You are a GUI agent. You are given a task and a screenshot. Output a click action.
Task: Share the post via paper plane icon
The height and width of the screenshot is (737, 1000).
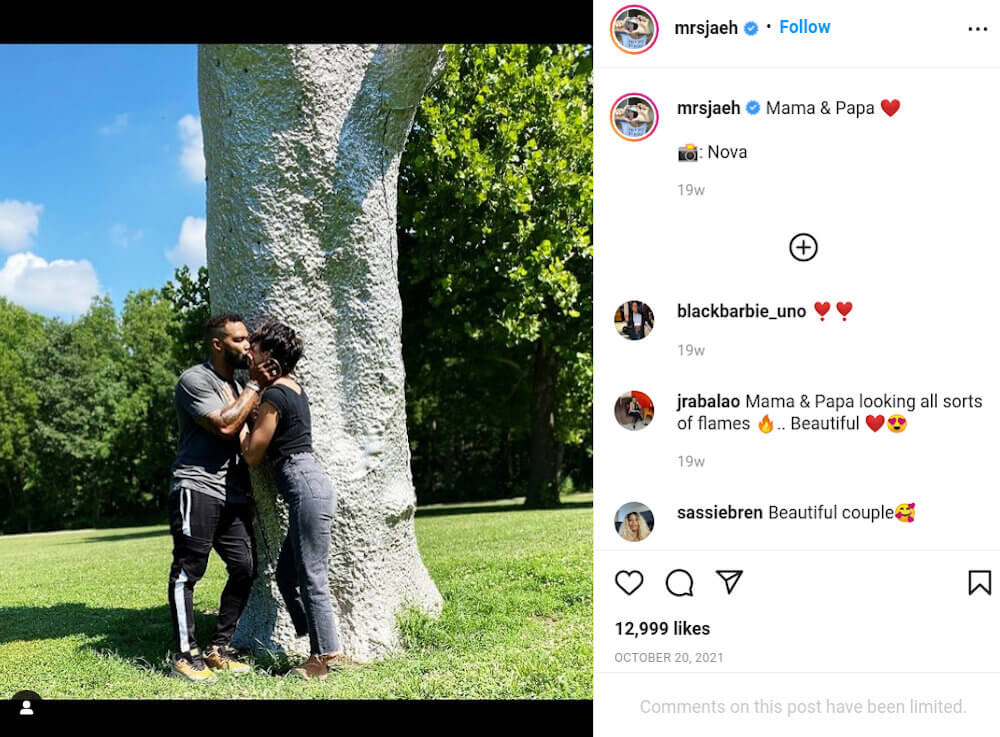(729, 582)
